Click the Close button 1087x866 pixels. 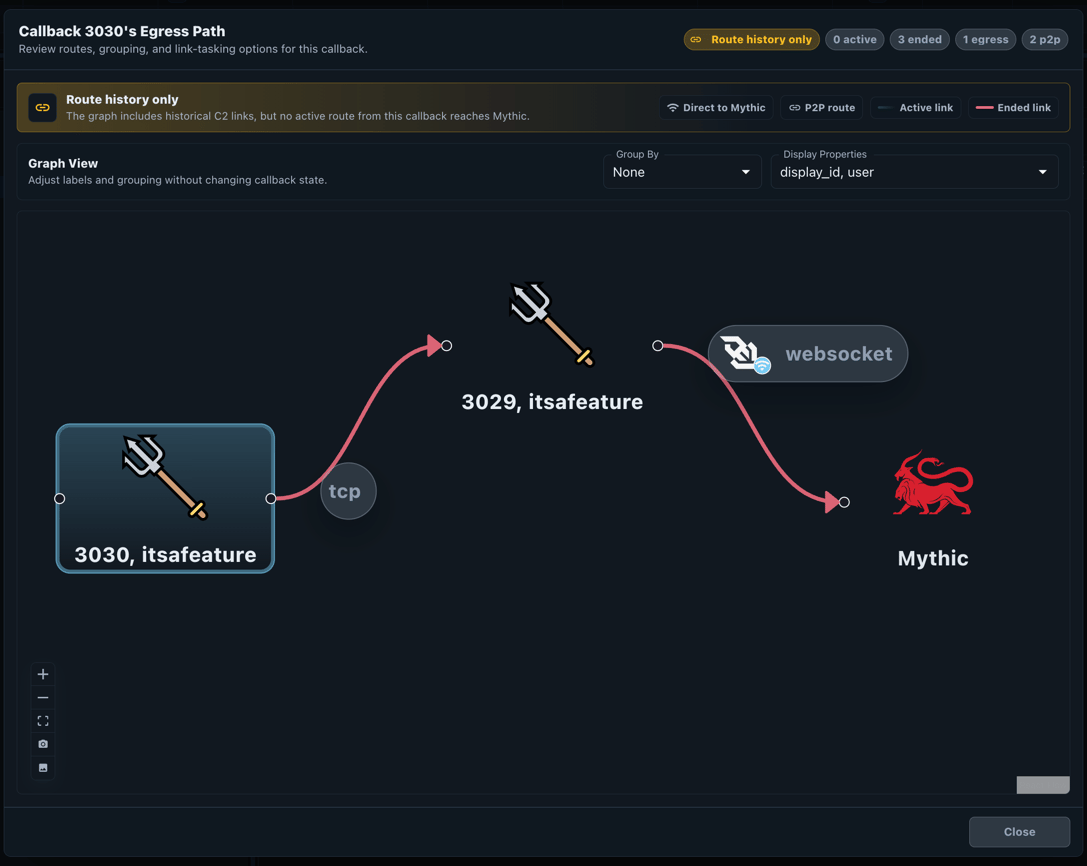[1019, 832]
